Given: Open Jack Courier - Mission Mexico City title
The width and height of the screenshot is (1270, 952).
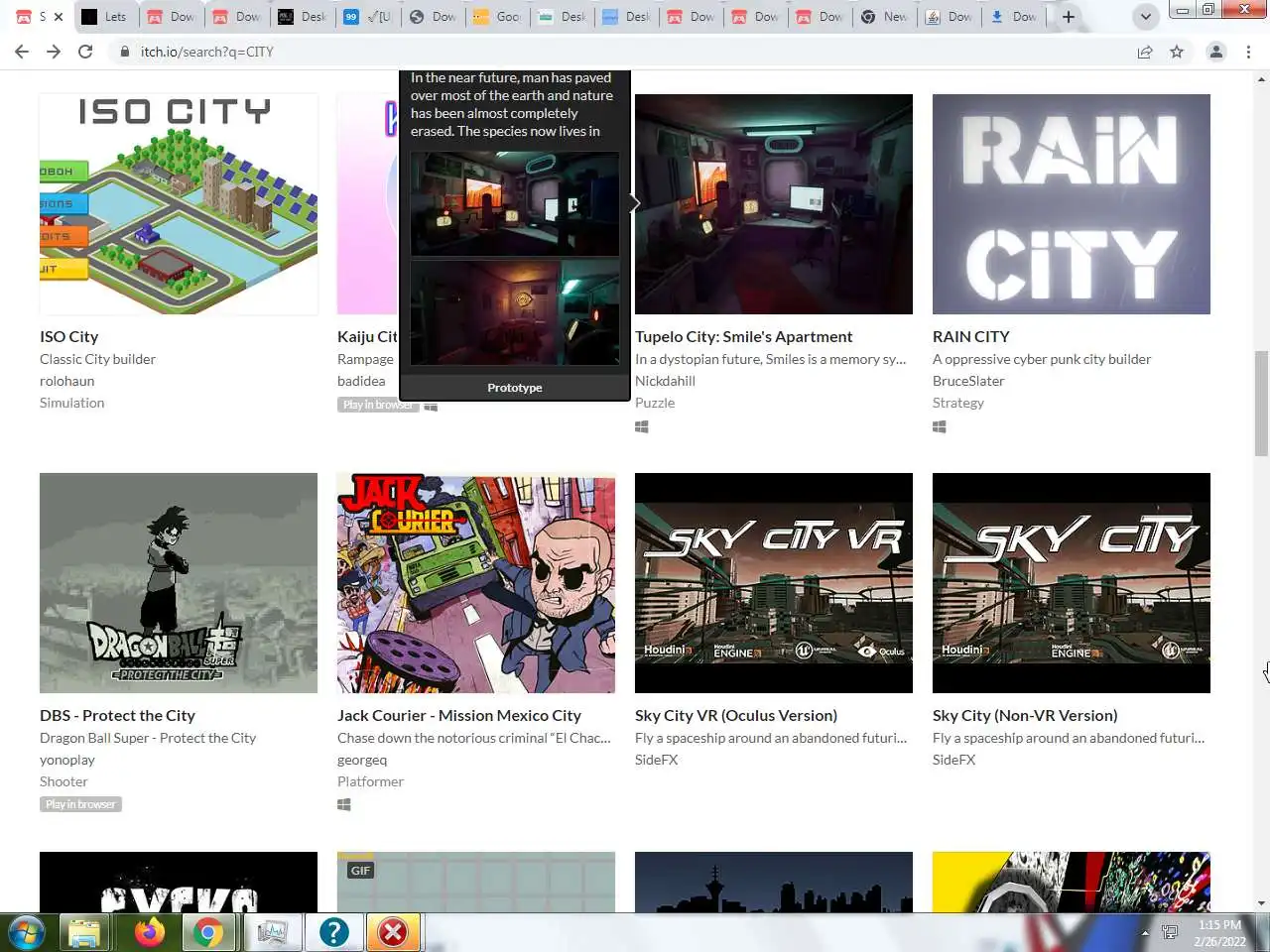Looking at the screenshot, I should (459, 716).
